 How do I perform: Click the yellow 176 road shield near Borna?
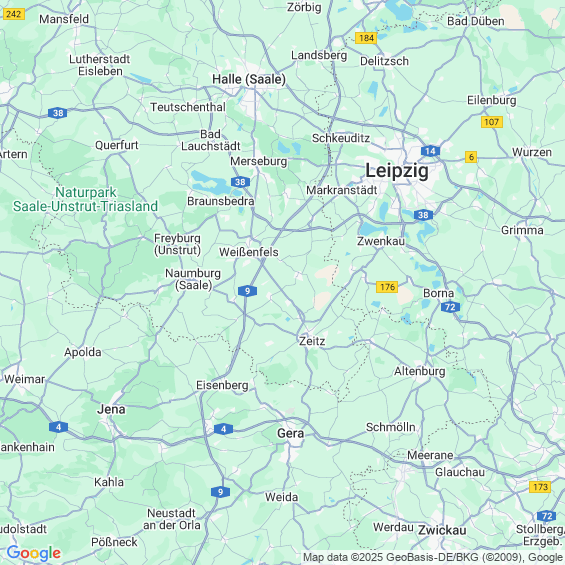387,287
